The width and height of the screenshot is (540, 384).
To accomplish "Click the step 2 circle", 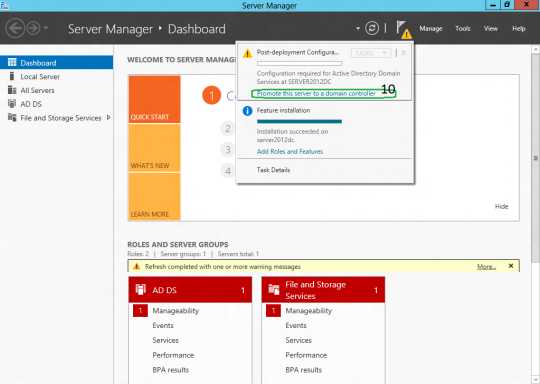I will [x=228, y=129].
